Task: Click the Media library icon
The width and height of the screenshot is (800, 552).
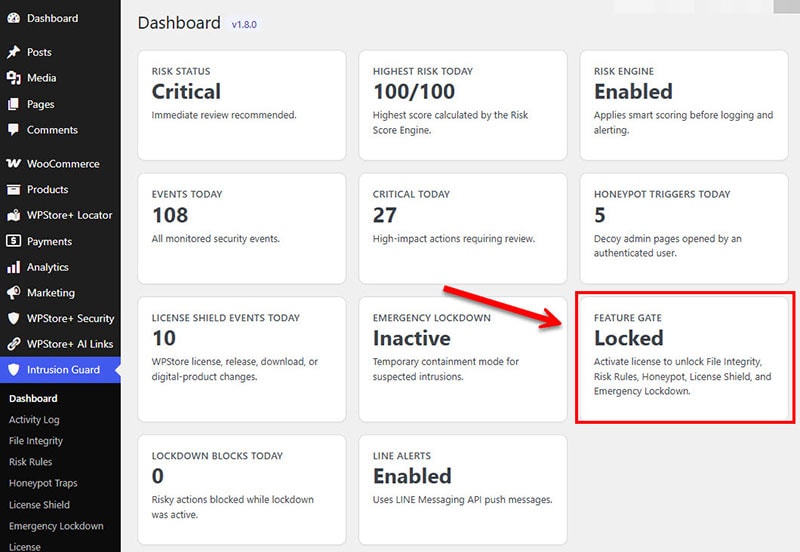Action: (14, 78)
